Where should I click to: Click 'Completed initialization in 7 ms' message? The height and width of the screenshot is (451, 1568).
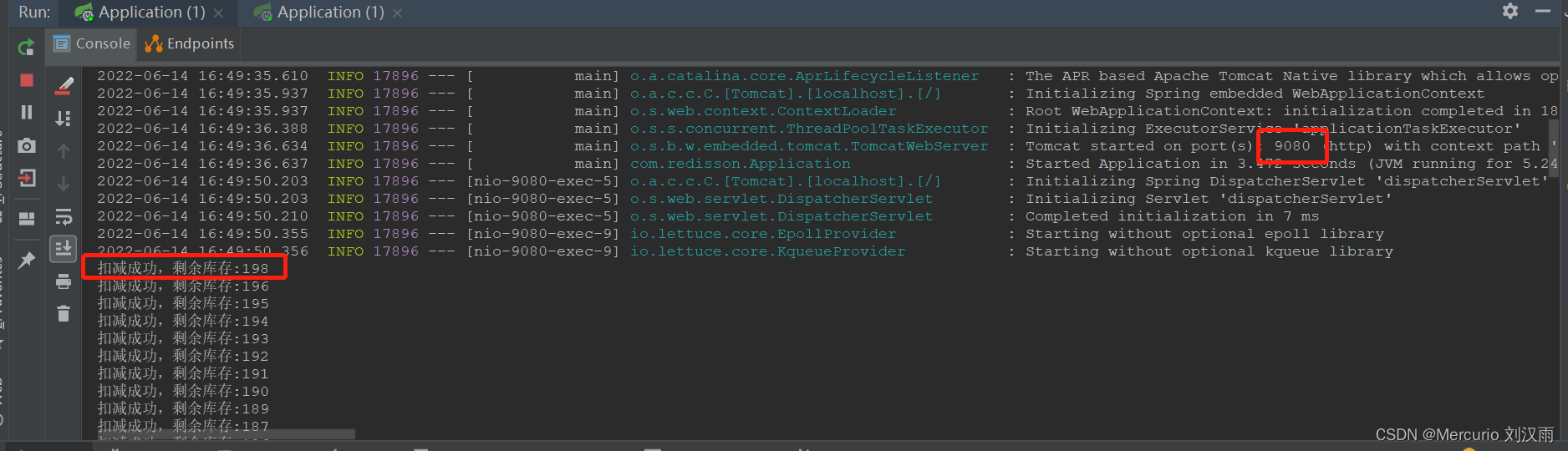1172,216
